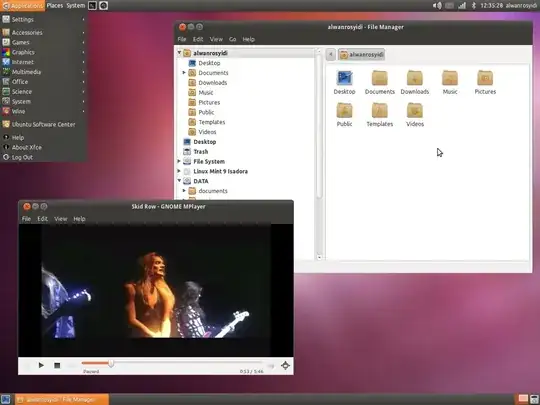Expand Linux Mint 9 Isadora node
540x405 pixels.
coord(179,171)
